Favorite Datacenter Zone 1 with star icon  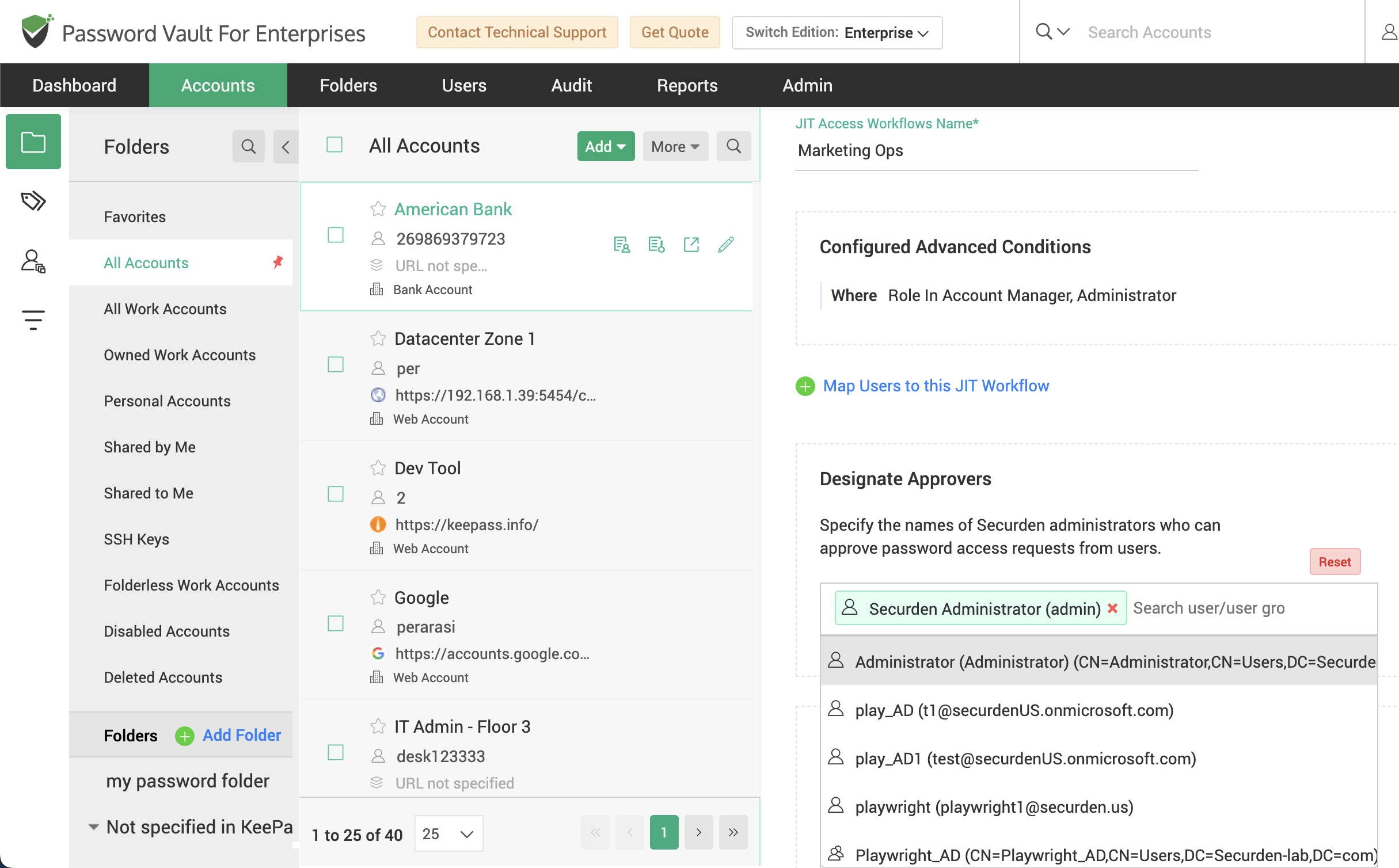coord(378,338)
